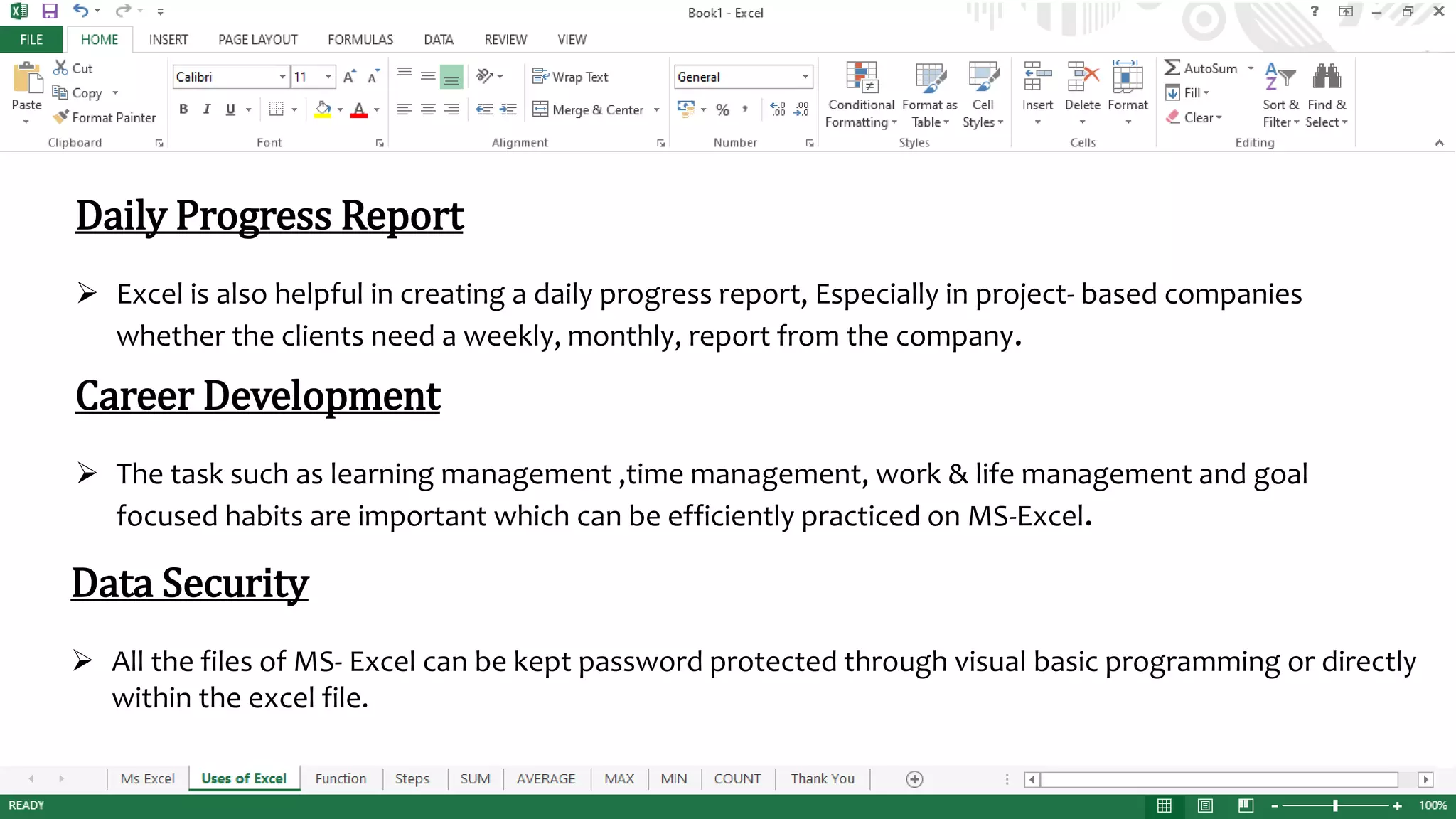Click the zoom slider handle
This screenshot has height=819, width=1456.
[1335, 805]
